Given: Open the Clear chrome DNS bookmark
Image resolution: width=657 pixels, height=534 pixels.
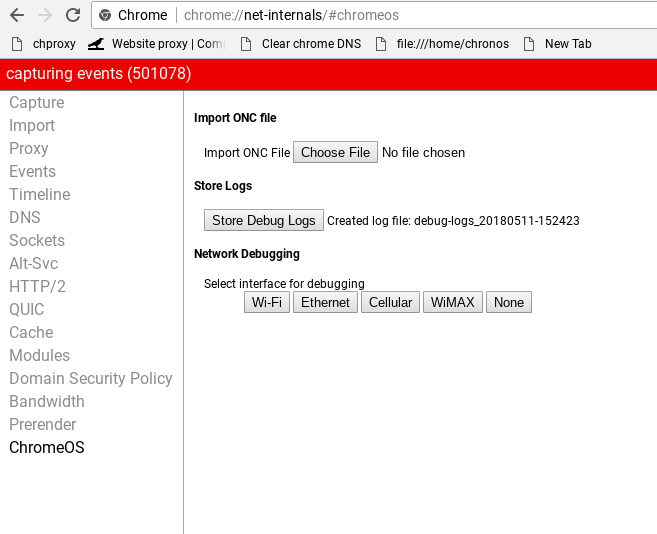Looking at the screenshot, I should pos(301,44).
